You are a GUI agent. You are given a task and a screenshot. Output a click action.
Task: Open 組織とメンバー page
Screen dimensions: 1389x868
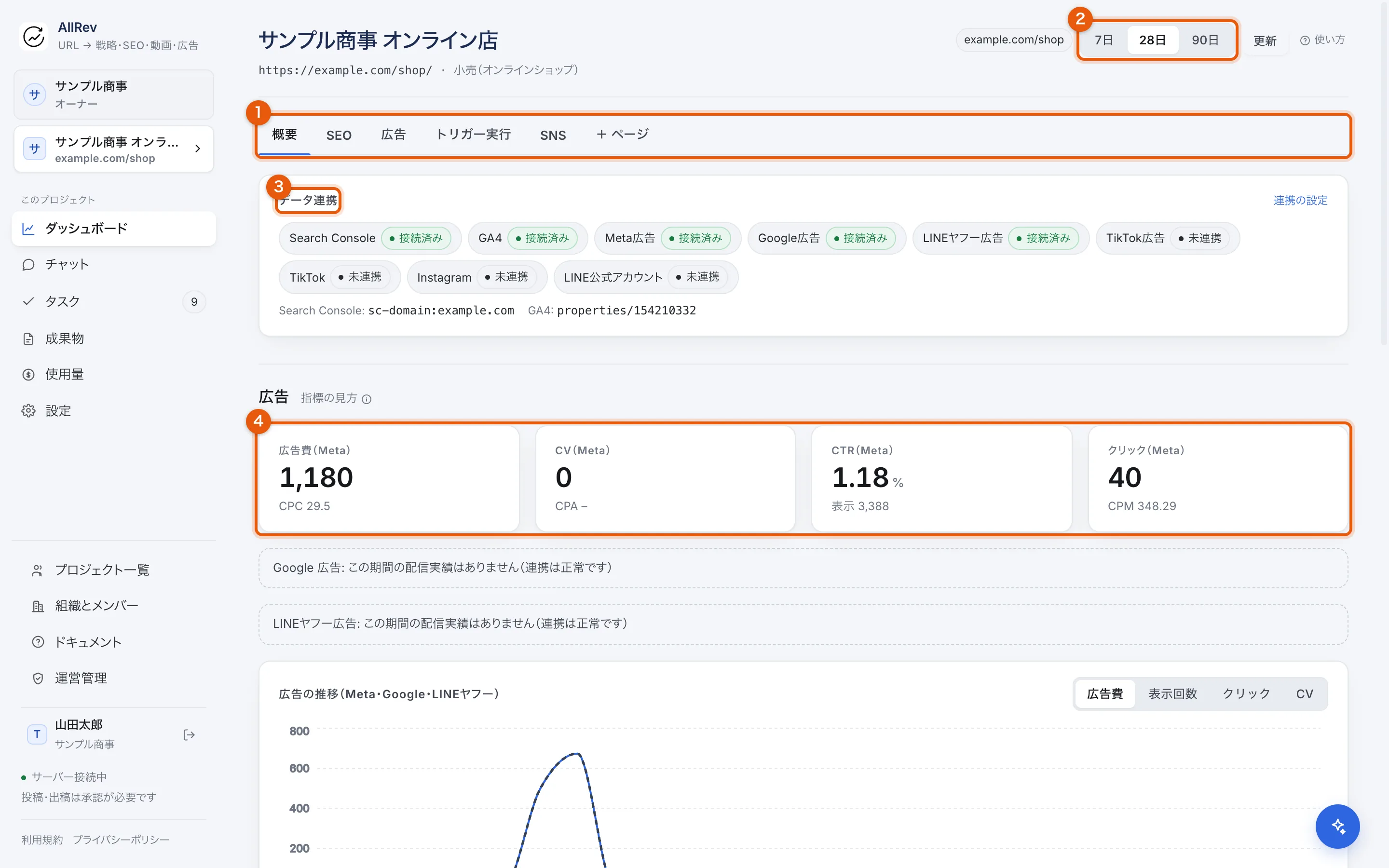point(114,606)
